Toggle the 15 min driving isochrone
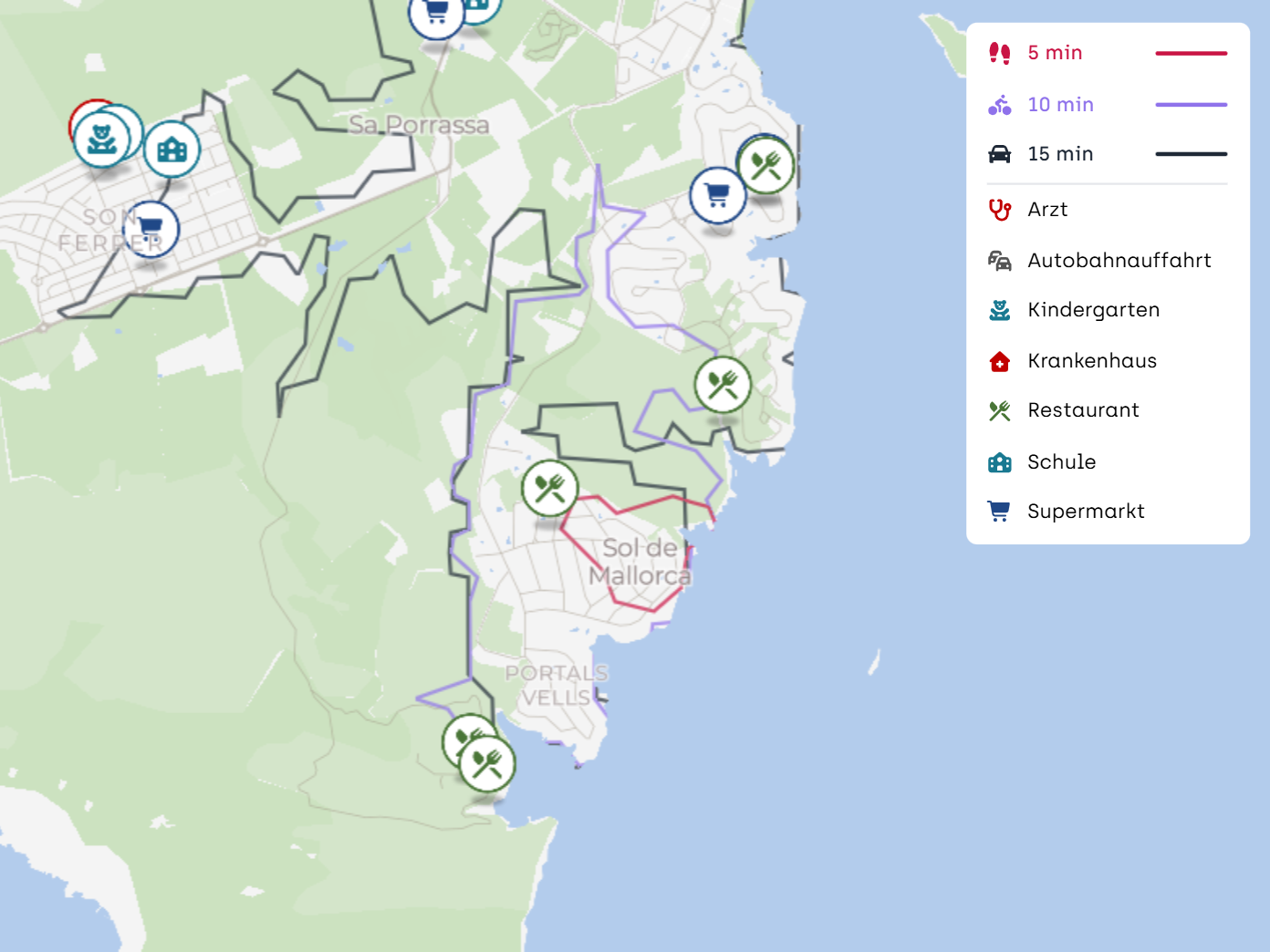The image size is (1270, 952). coord(1108,154)
